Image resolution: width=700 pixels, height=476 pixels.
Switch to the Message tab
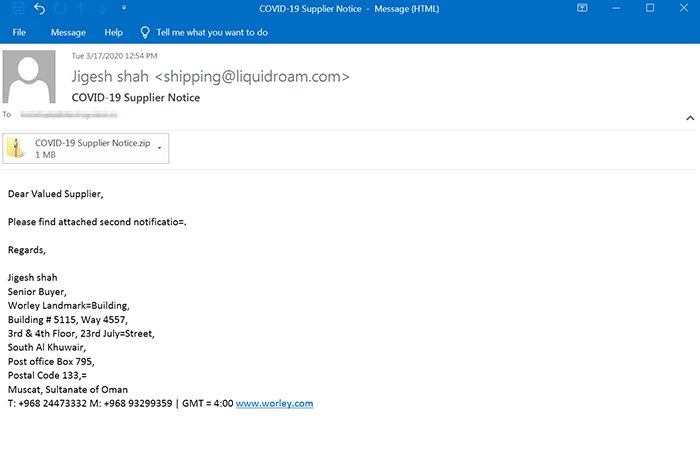click(68, 32)
